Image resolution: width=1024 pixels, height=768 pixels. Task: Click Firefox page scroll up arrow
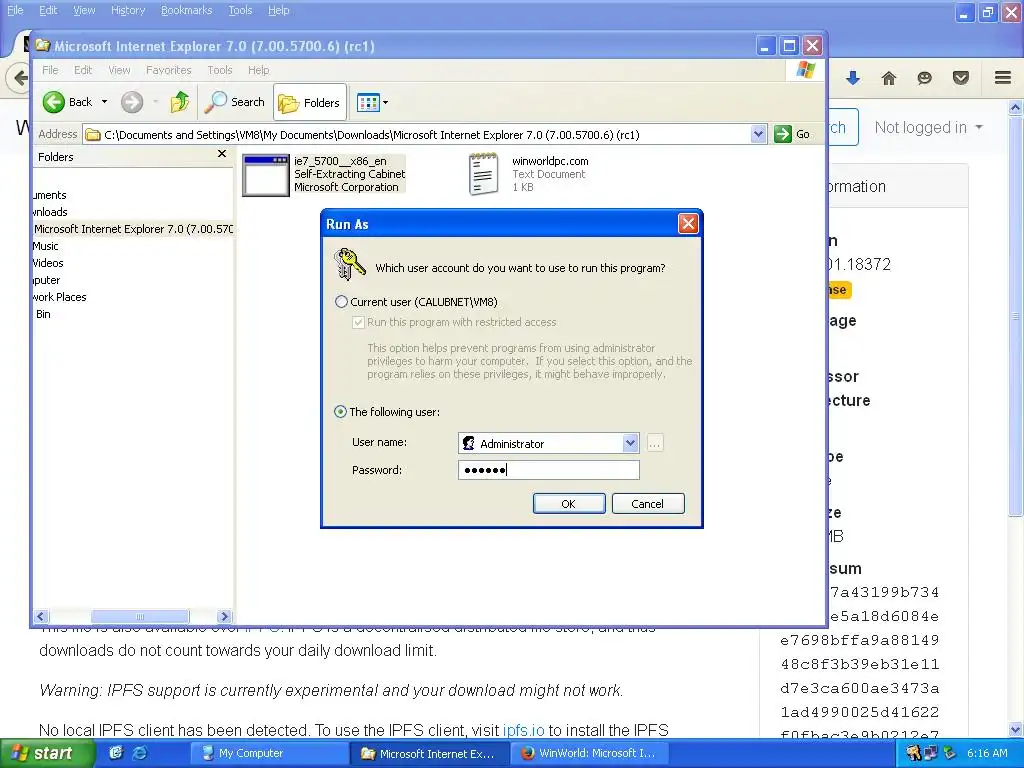click(x=1016, y=107)
